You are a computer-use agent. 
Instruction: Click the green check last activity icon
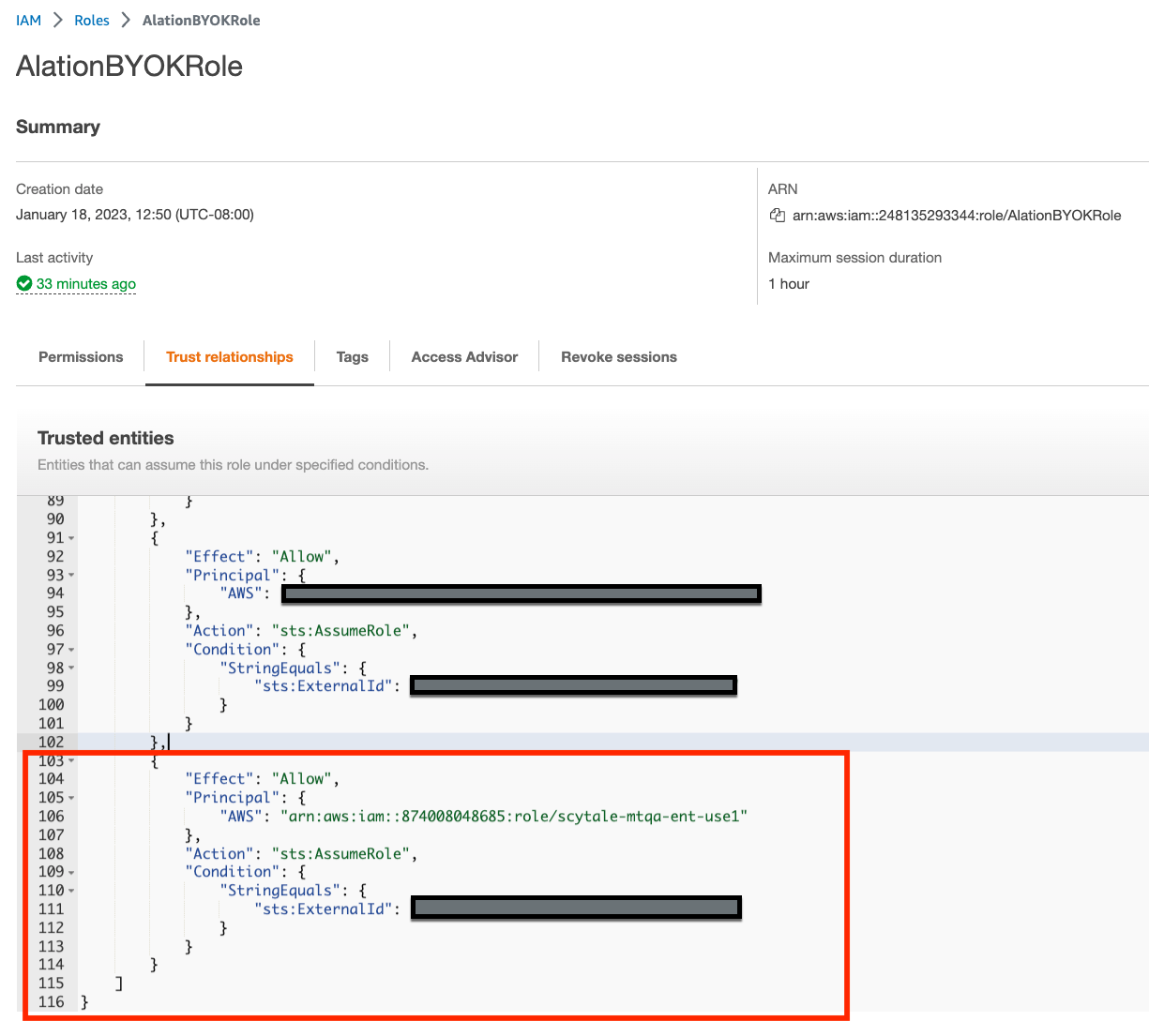24,283
